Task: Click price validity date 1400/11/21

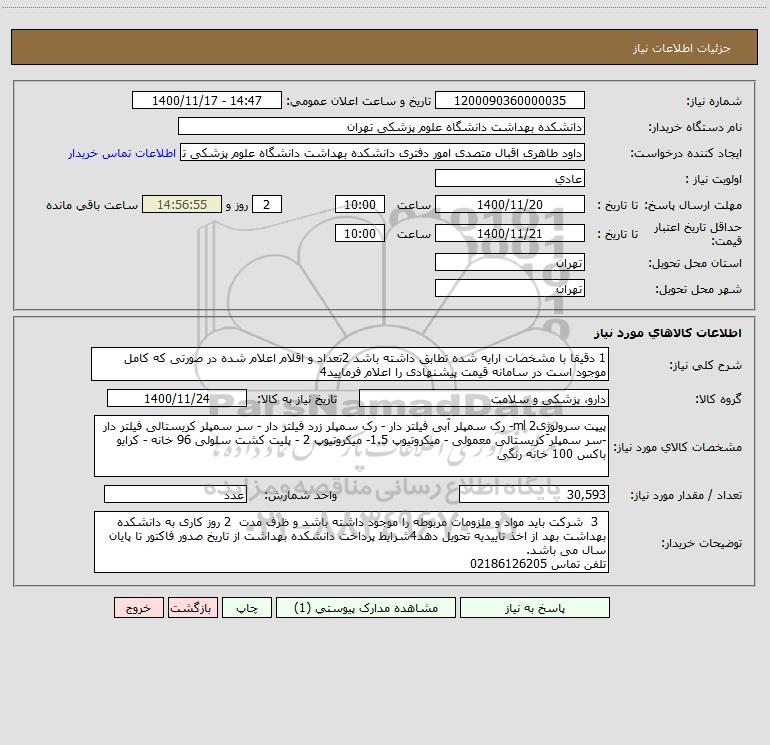Action: (510, 233)
